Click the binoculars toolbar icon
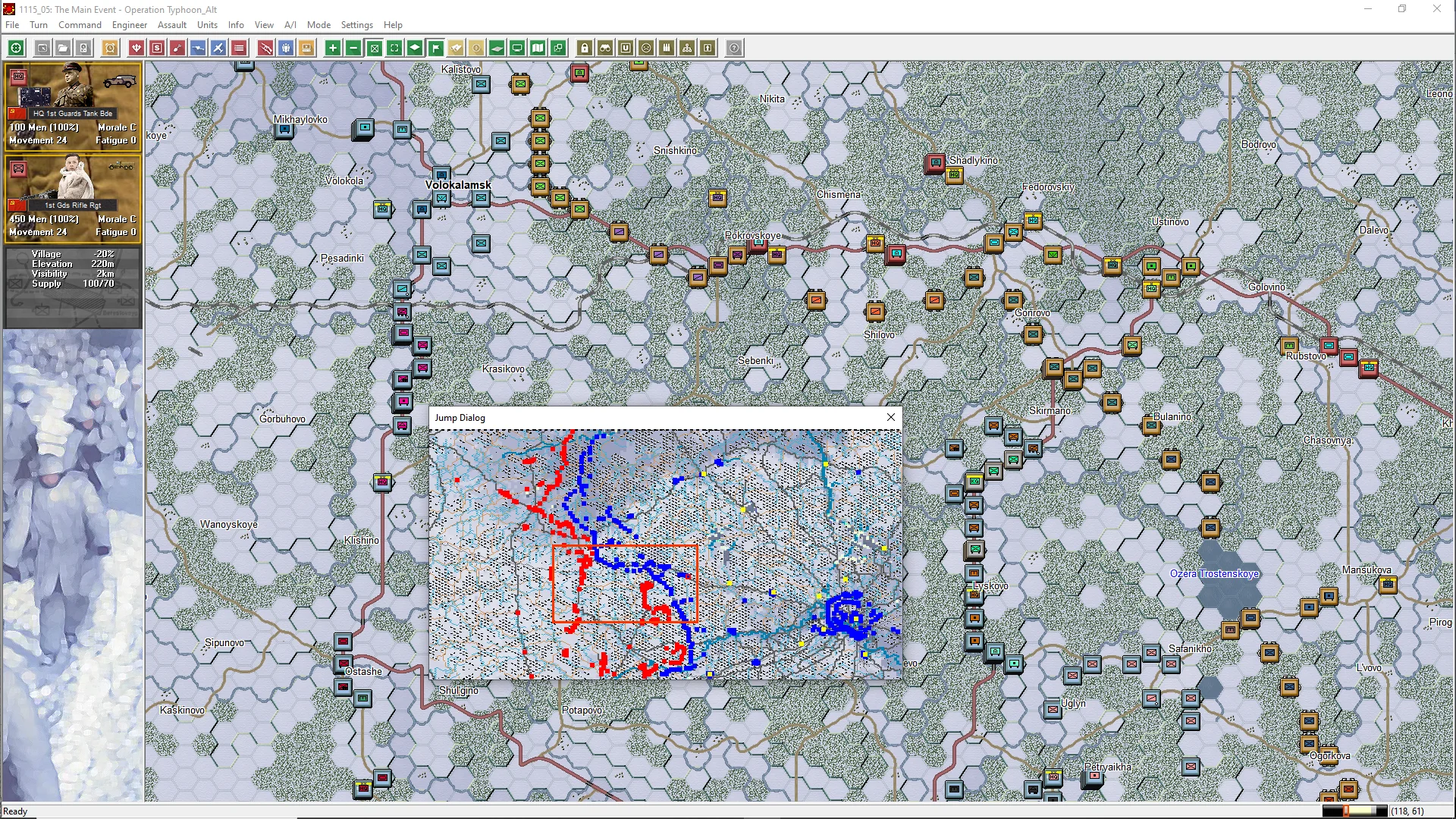The image size is (1456, 819). tap(605, 48)
